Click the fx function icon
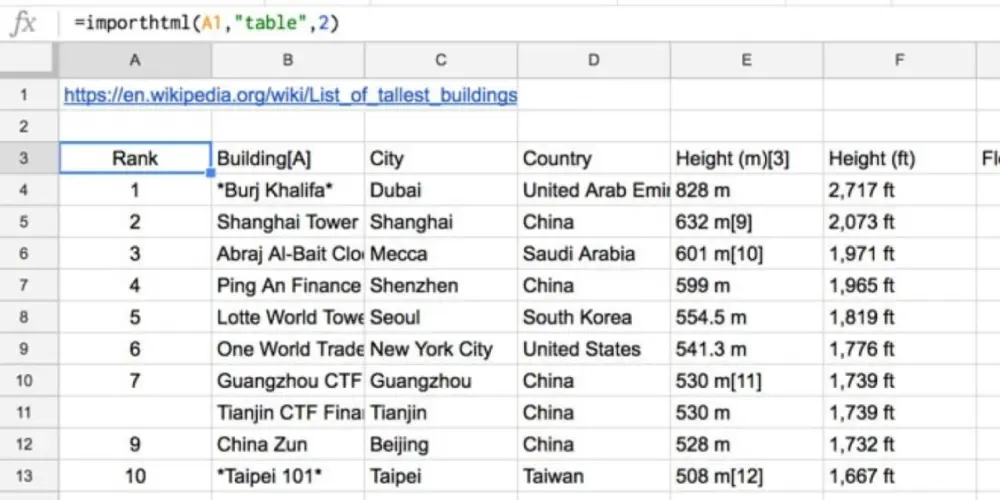This screenshot has height=500, width=1000. point(22,24)
